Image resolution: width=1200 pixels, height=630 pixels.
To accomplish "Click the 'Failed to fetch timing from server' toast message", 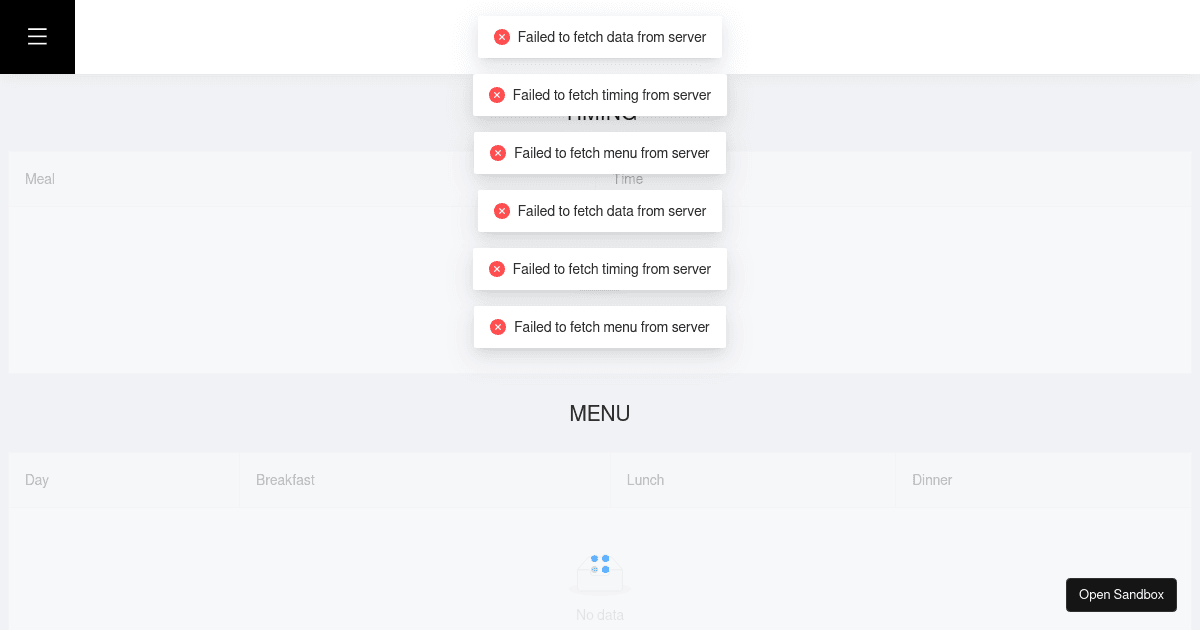I will coord(612,95).
